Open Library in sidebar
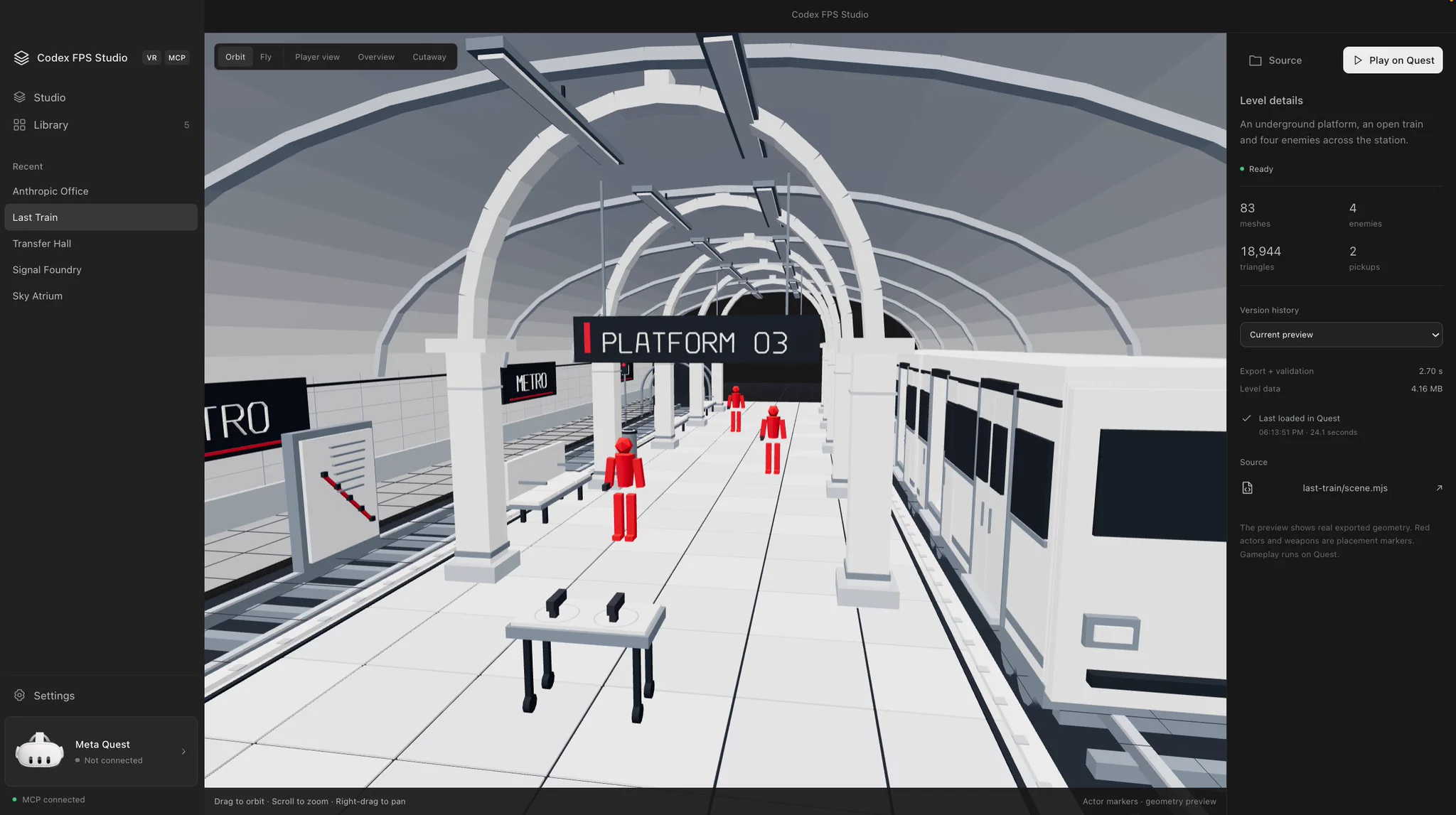1456x815 pixels. (101, 125)
